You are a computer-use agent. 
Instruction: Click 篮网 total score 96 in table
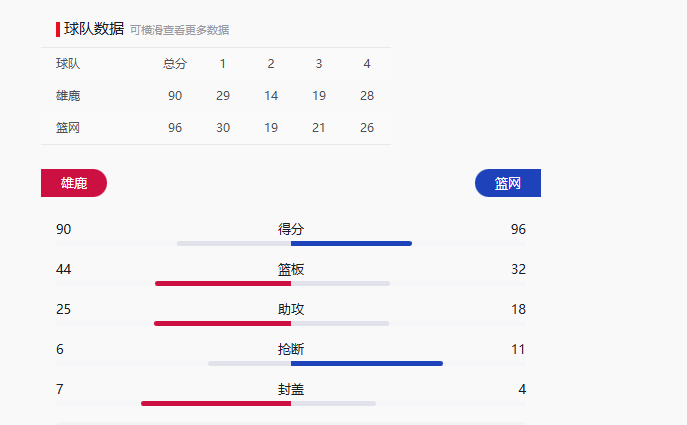point(175,128)
